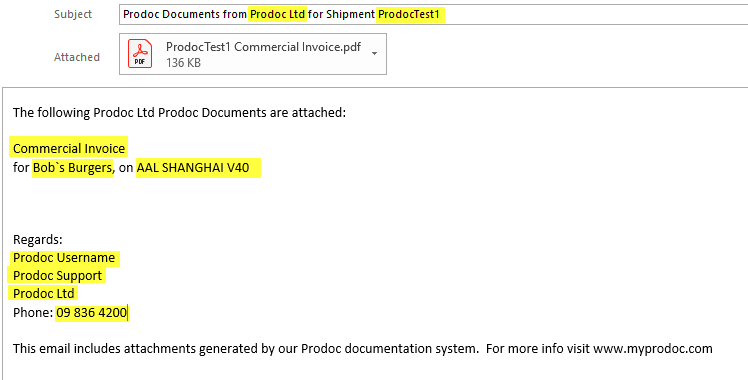Click the Attached label
Screen dimensions: 748x380
tap(77, 57)
